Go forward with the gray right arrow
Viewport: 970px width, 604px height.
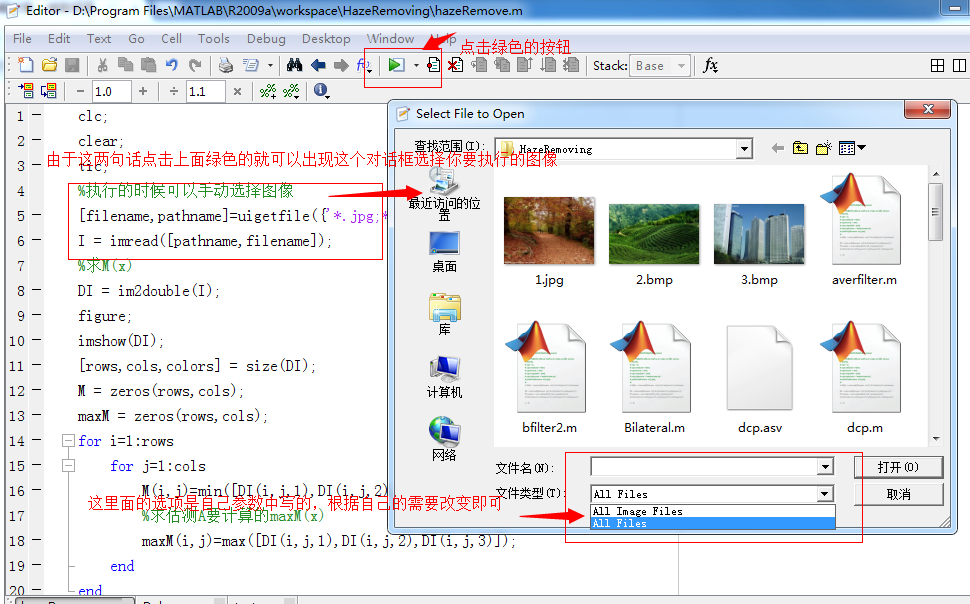[x=341, y=65]
